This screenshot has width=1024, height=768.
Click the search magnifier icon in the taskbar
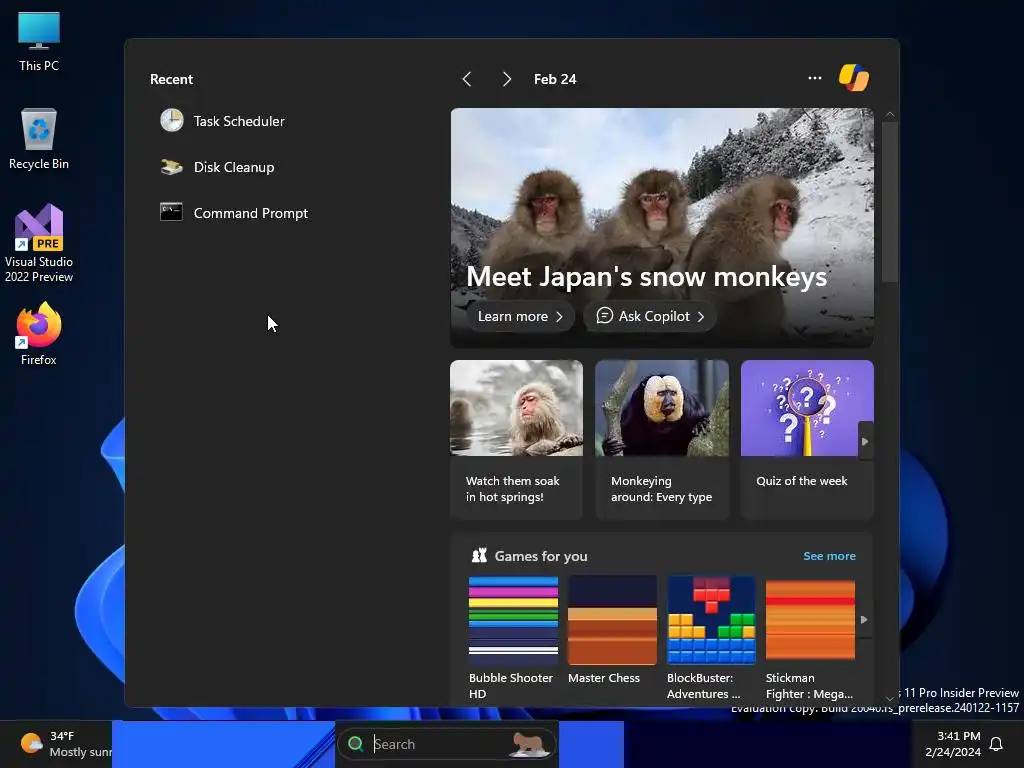pyautogui.click(x=355, y=743)
